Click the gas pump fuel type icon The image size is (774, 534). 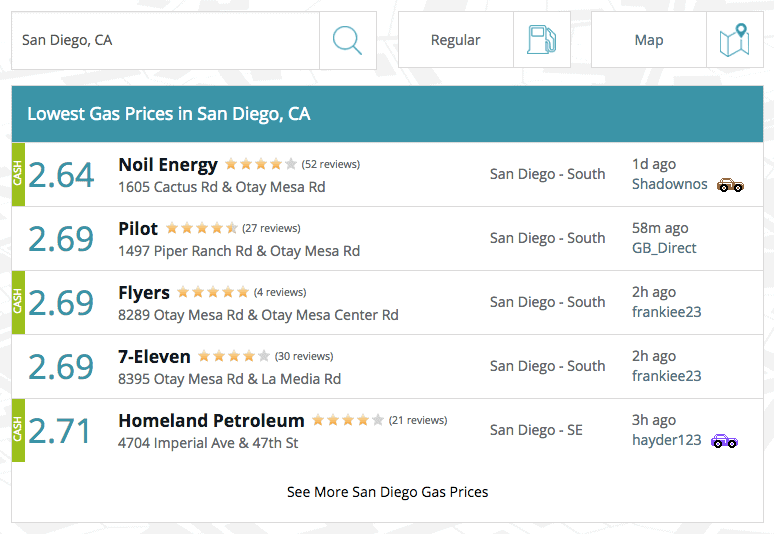542,39
